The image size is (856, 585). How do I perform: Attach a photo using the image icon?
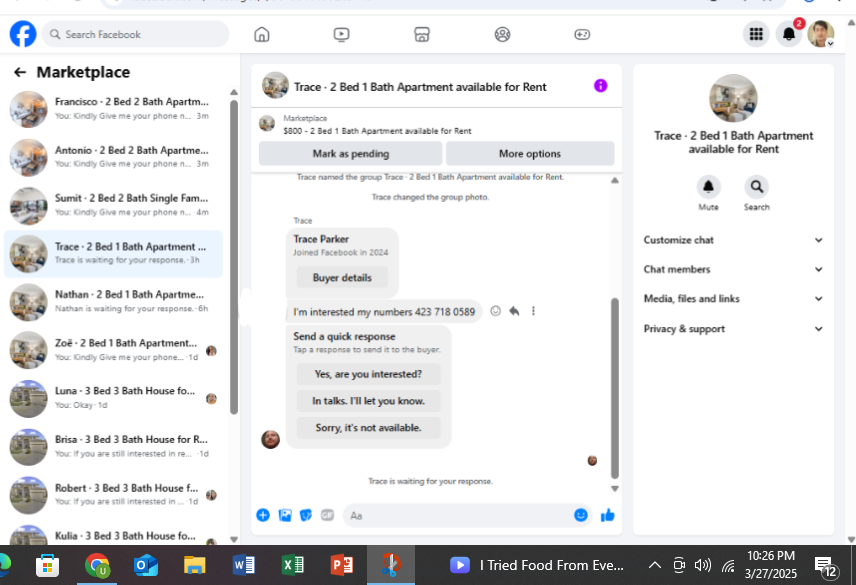point(285,515)
